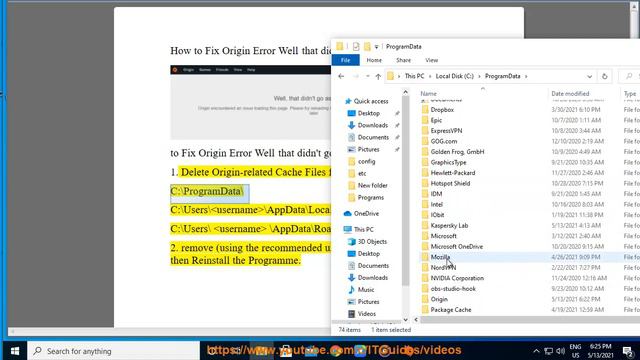Open the File tab in Explorer

coord(345,60)
